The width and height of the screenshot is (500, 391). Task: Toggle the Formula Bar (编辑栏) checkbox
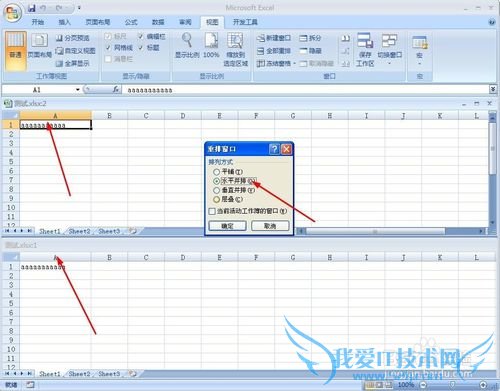141,36
